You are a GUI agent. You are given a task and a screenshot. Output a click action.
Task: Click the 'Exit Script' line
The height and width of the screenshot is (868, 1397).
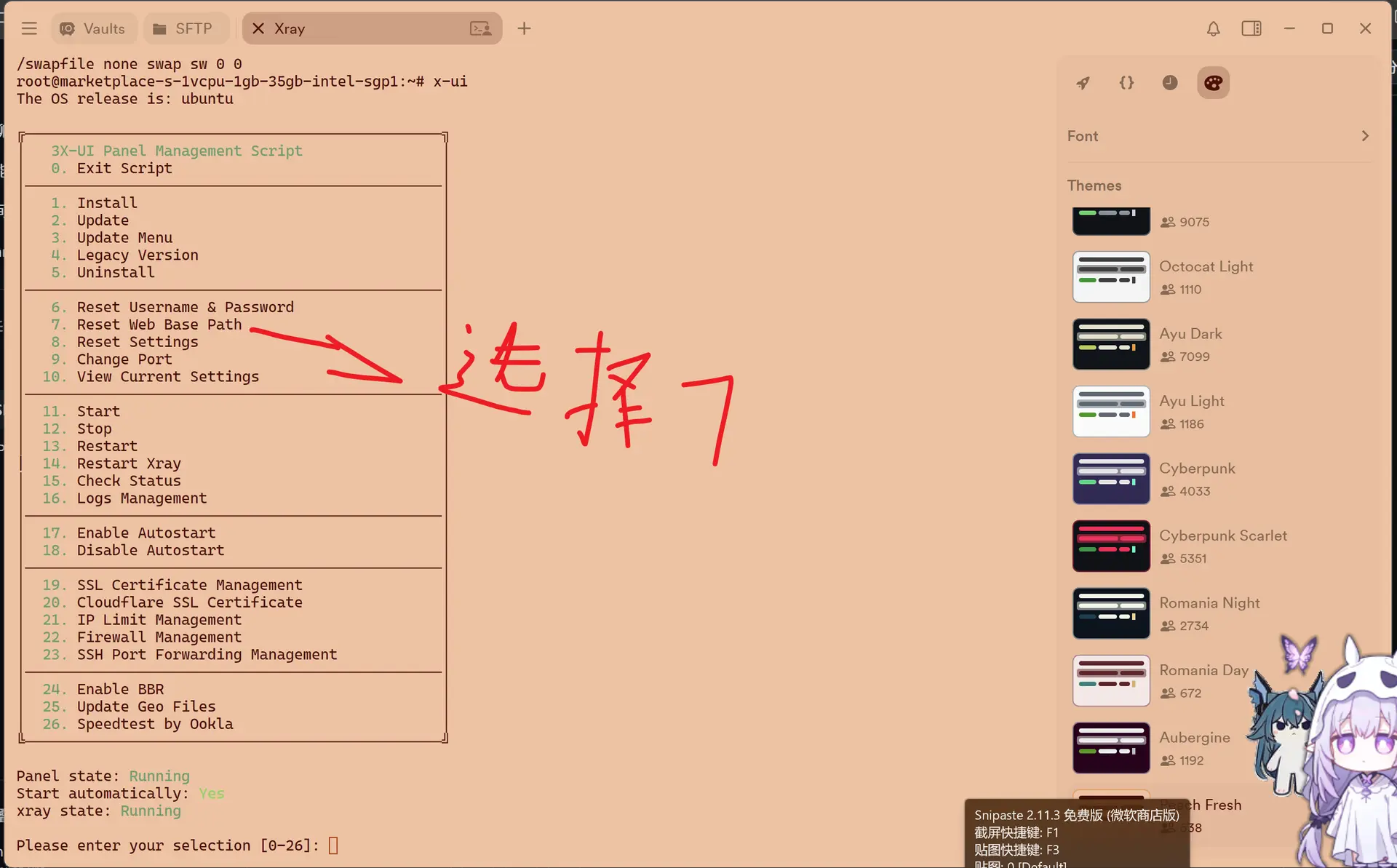111,168
